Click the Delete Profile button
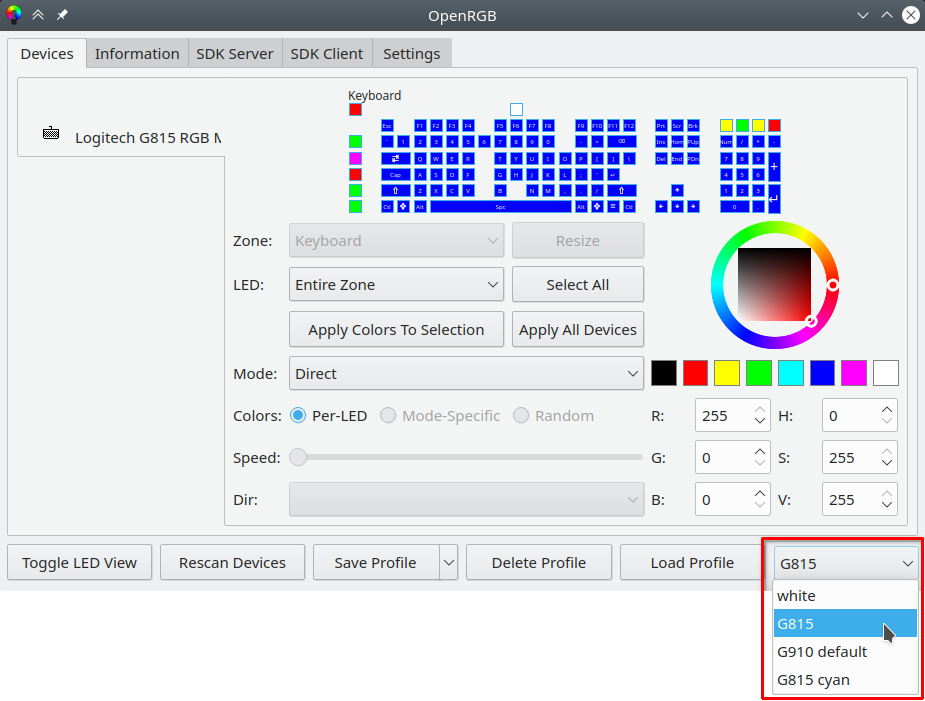 tap(539, 562)
